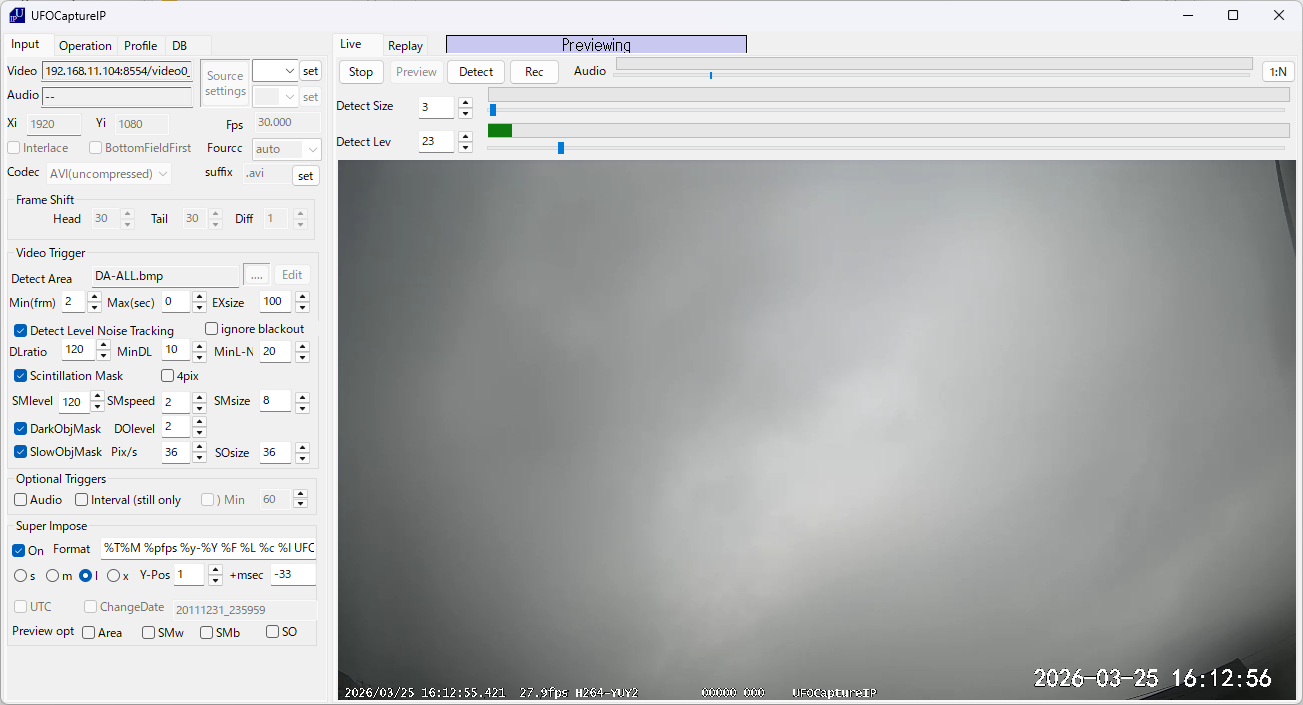Click the UFOCaptureIP title bar app icon
The image size is (1303, 705).
(x=17, y=15)
